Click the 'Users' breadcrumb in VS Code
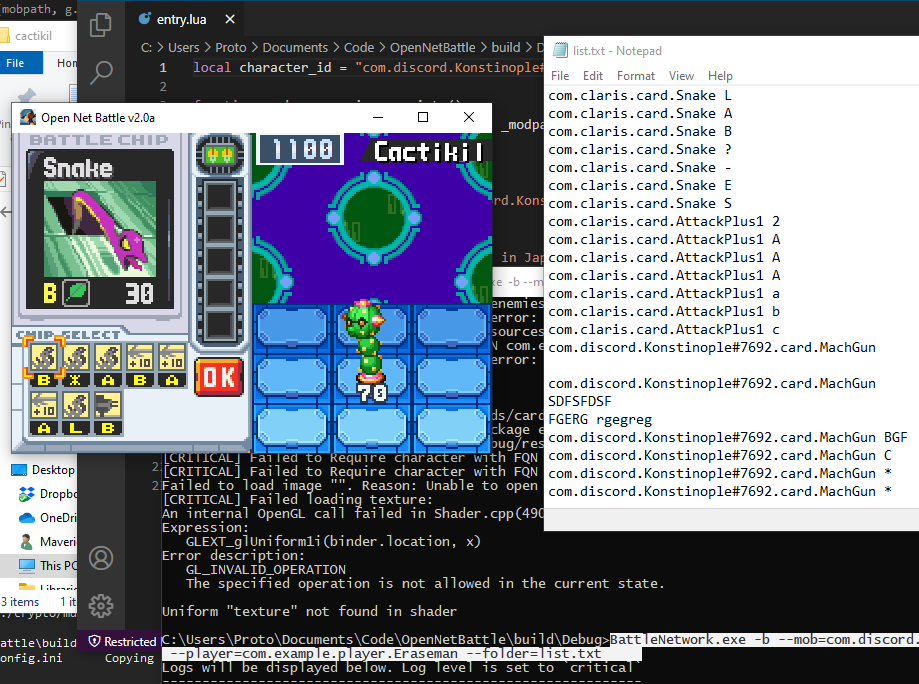Screen dimensions: 919x684 pyautogui.click(x=183, y=47)
